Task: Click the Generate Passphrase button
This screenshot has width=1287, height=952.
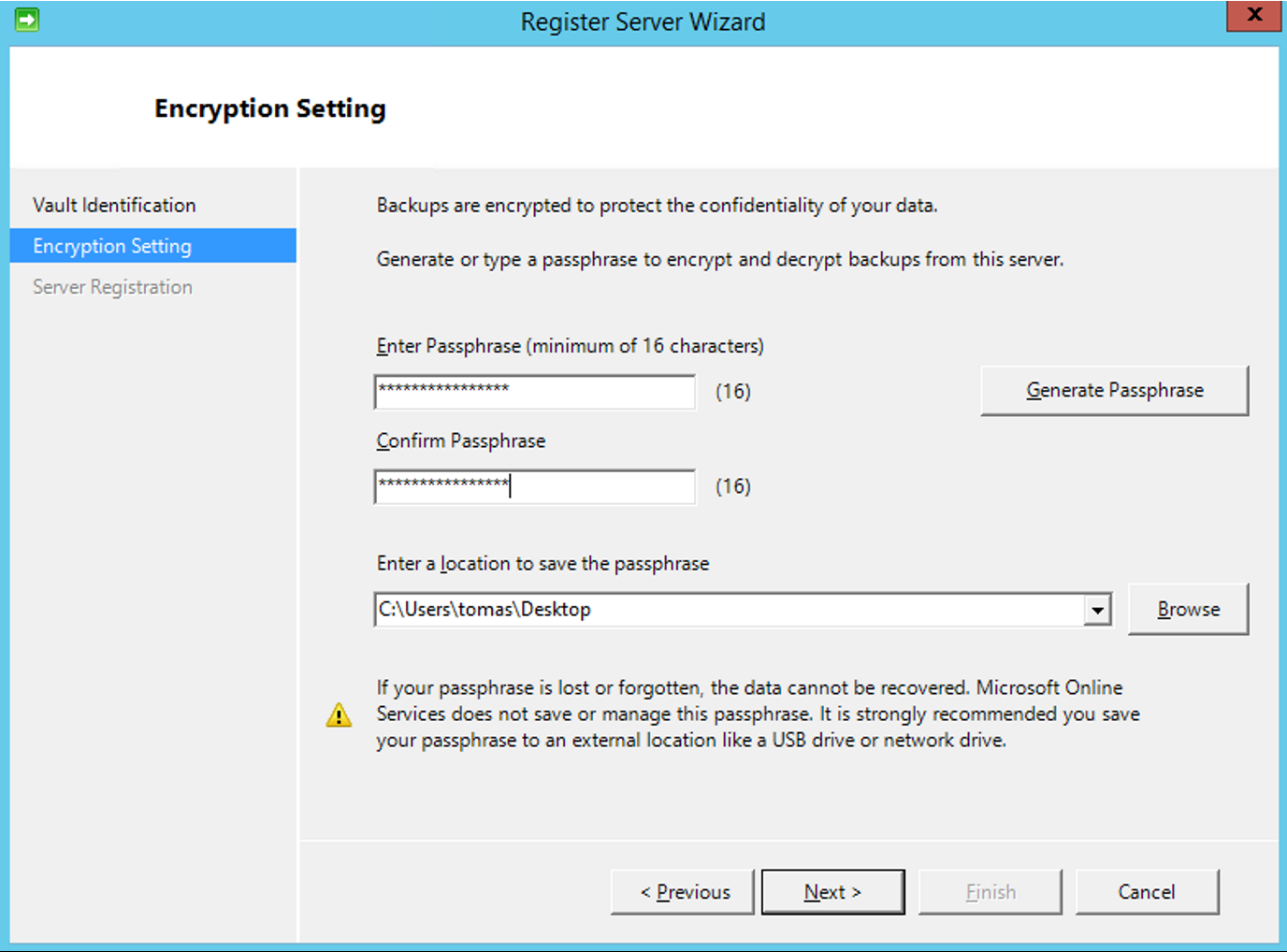Action: [x=1114, y=391]
